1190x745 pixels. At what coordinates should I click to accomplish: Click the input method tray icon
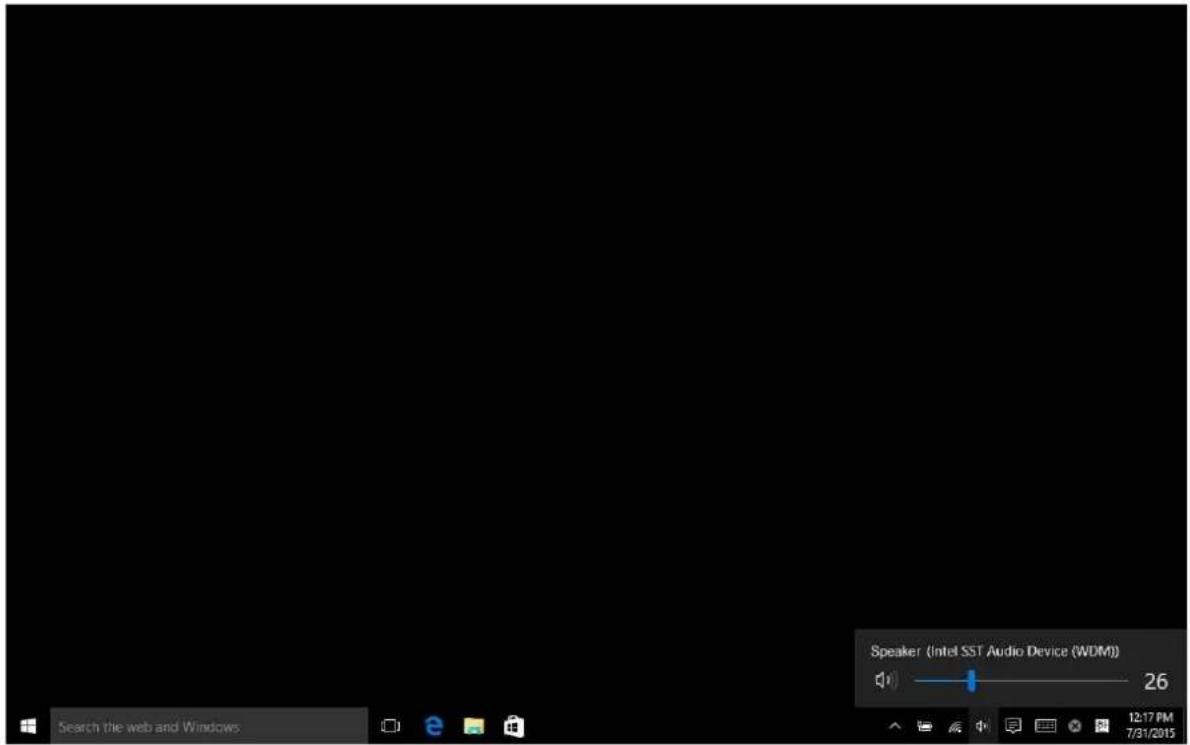[1102, 726]
